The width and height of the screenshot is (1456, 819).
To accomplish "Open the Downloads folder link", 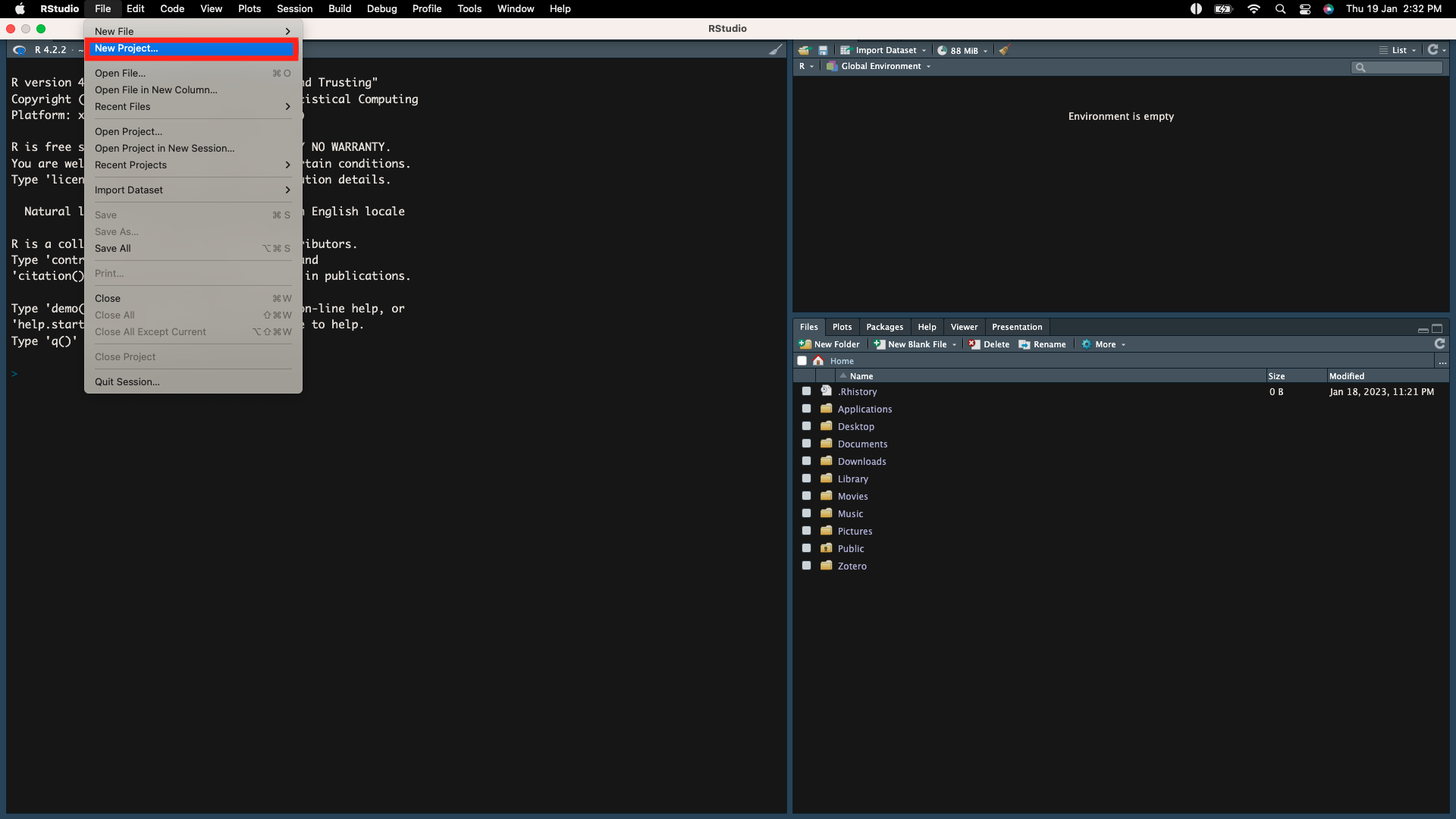I will point(861,461).
